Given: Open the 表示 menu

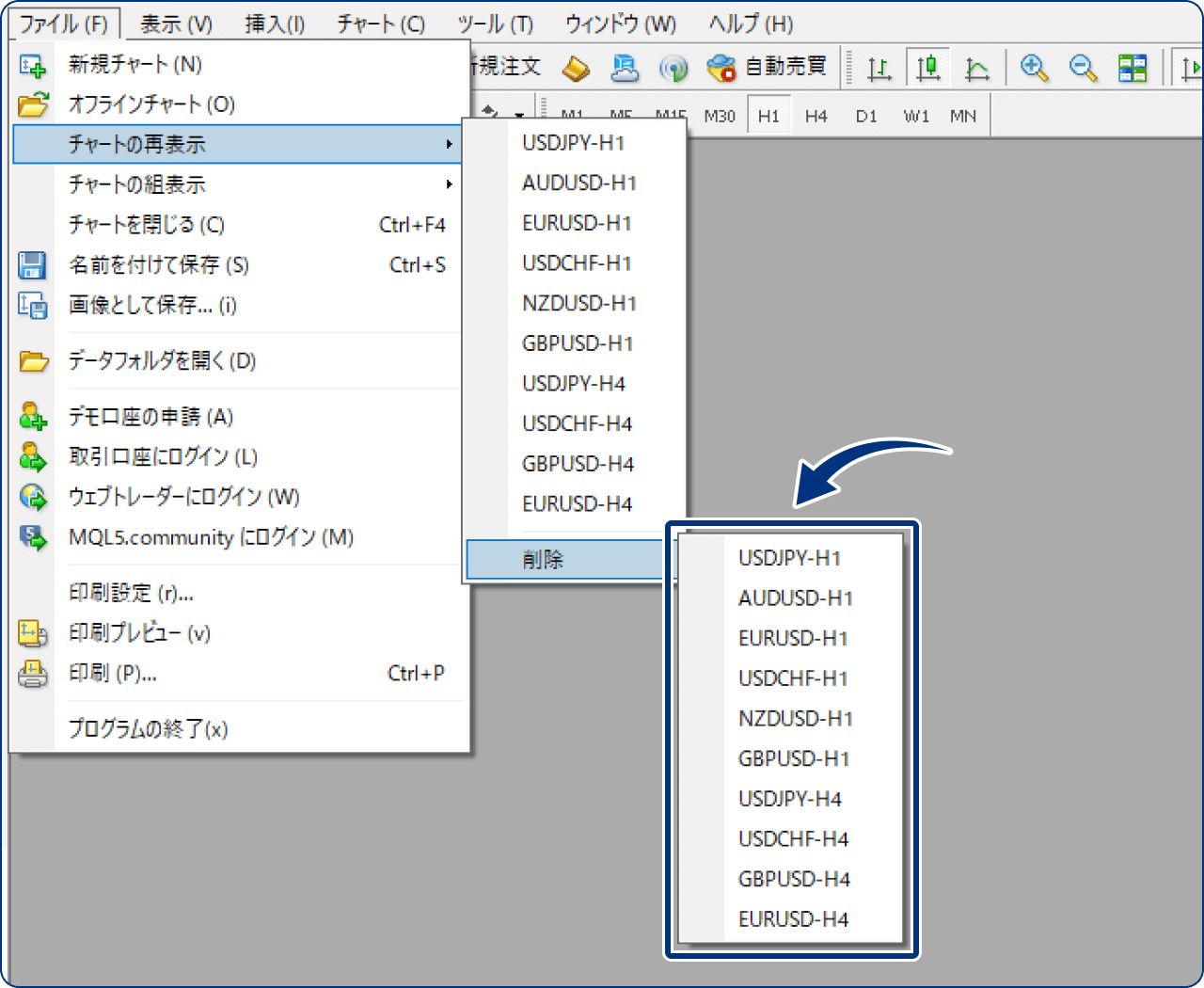Looking at the screenshot, I should point(175,24).
